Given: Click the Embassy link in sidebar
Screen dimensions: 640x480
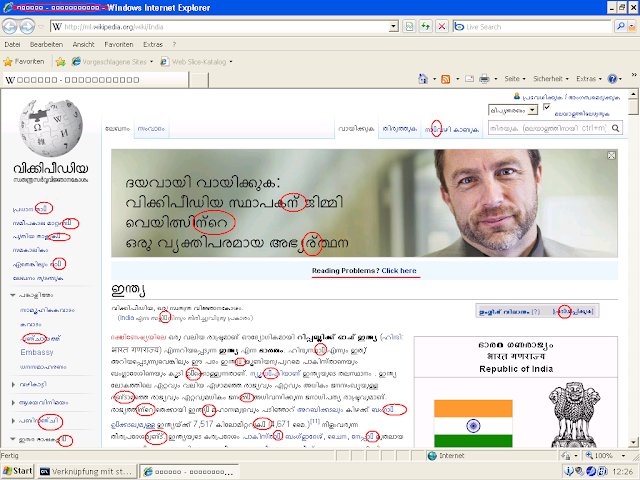Looking at the screenshot, I should coord(37,352).
